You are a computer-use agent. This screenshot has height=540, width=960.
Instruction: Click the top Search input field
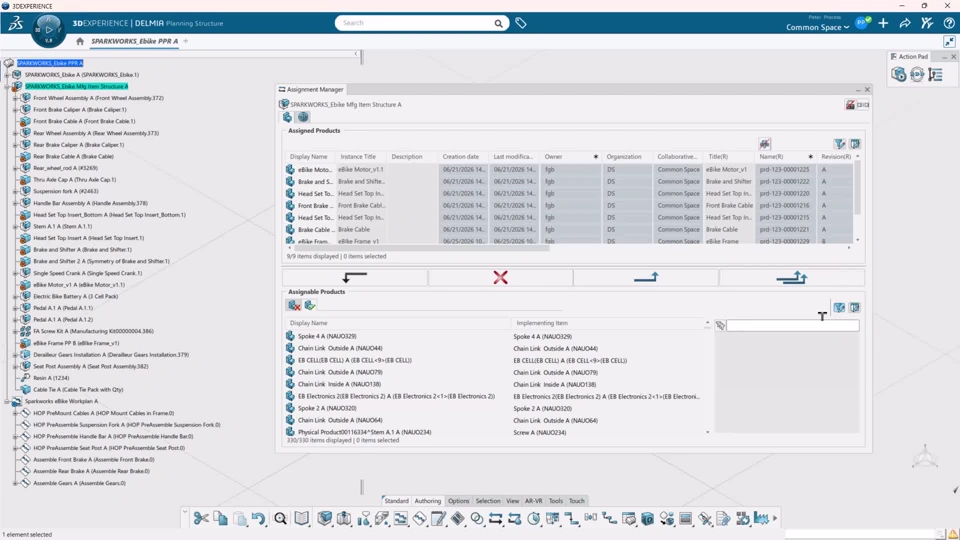(x=416, y=23)
